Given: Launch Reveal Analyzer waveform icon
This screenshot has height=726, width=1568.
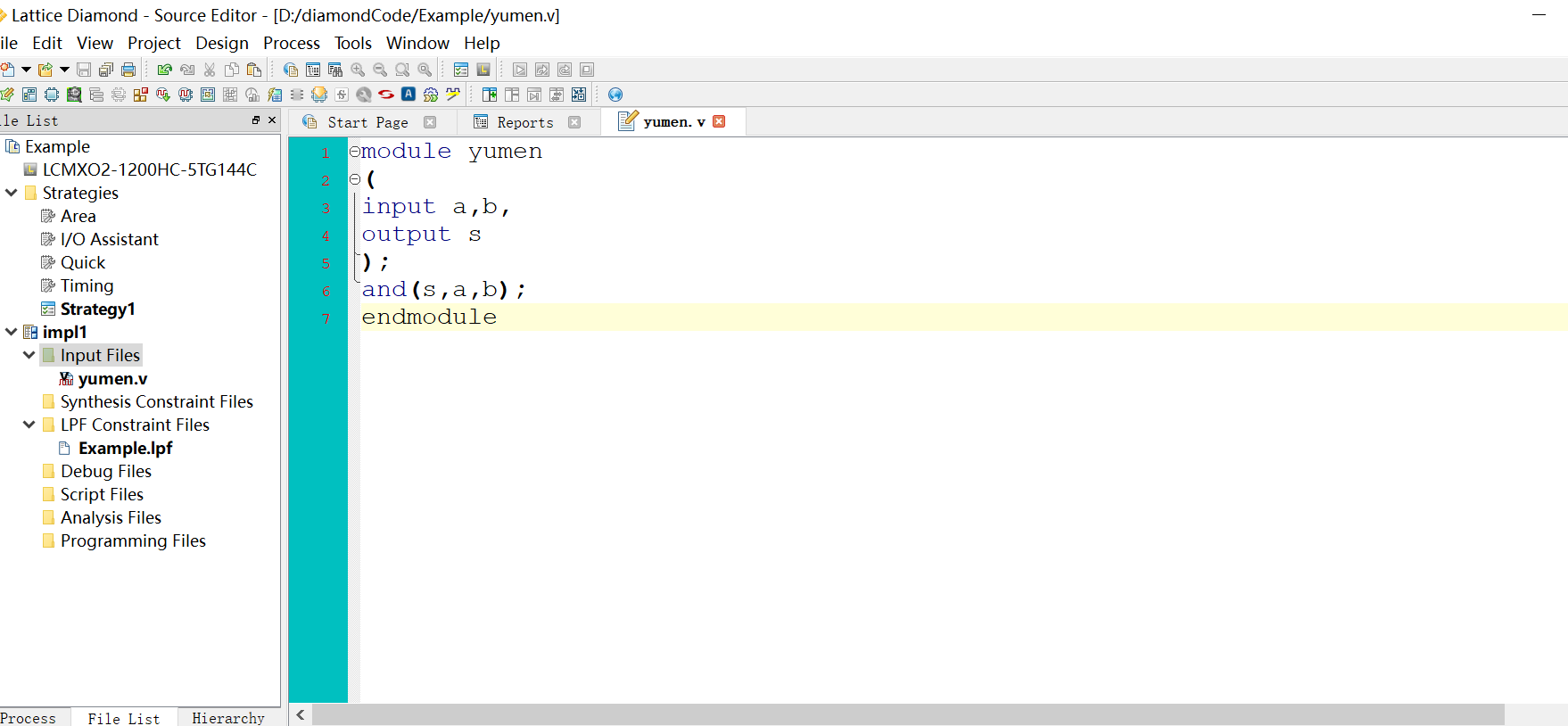Looking at the screenshot, I should click(186, 95).
